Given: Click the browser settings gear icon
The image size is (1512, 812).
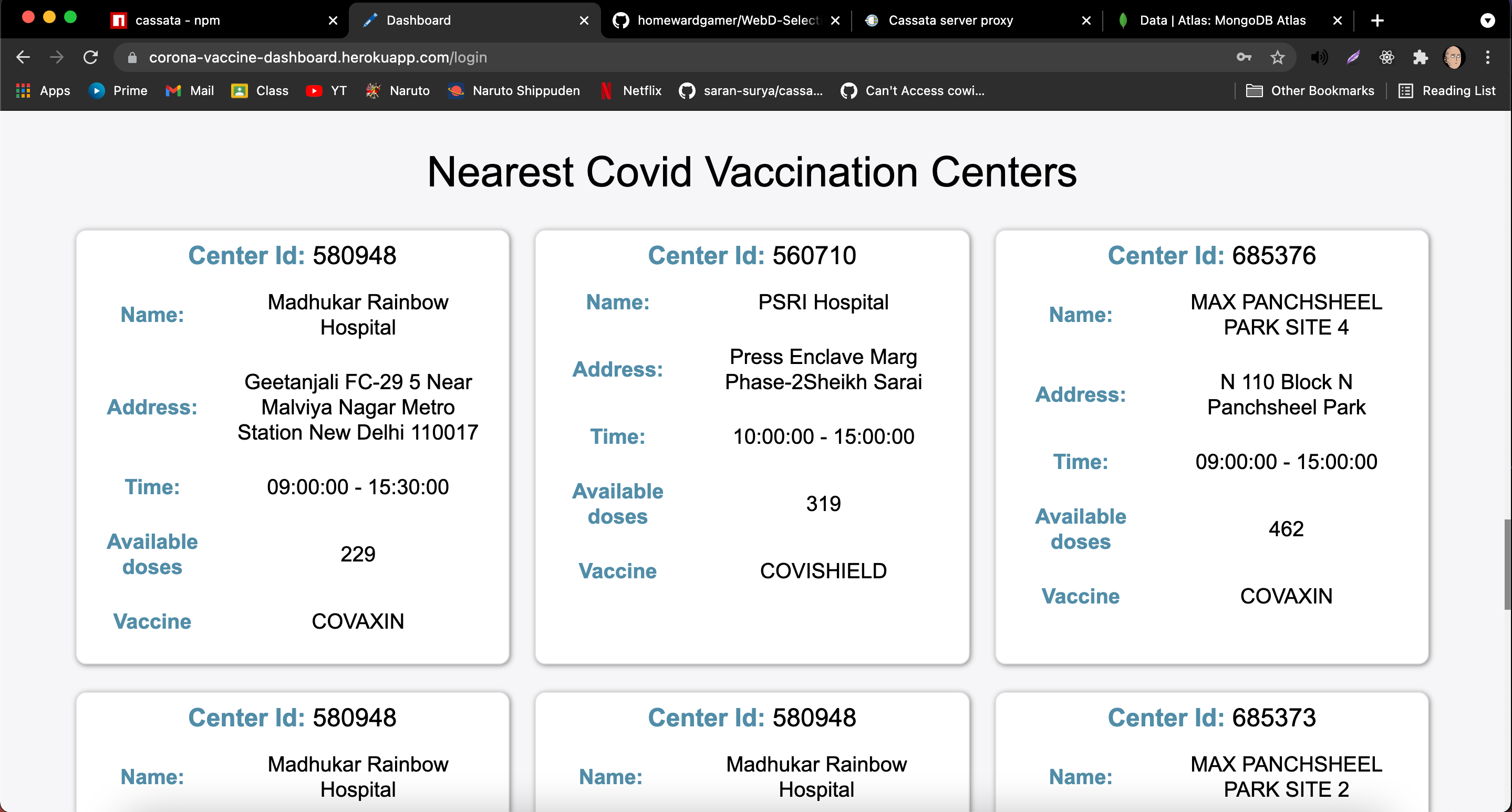Looking at the screenshot, I should 1388,57.
